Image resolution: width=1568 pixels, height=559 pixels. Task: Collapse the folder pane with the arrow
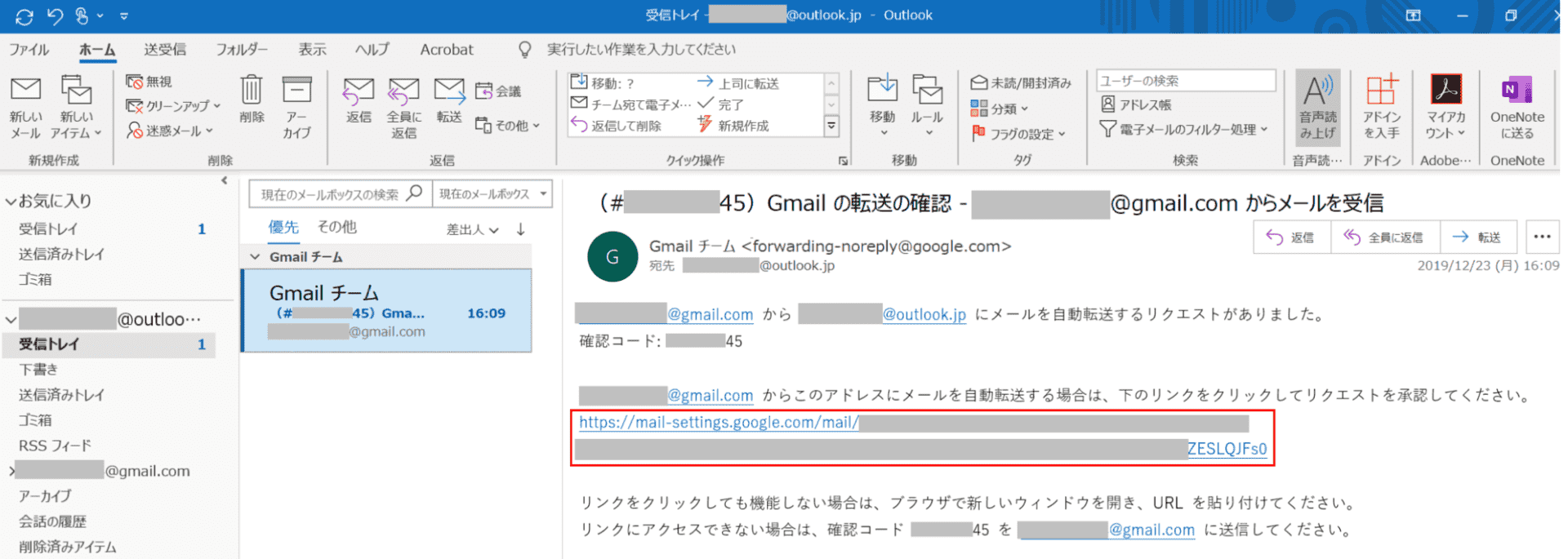point(225,180)
